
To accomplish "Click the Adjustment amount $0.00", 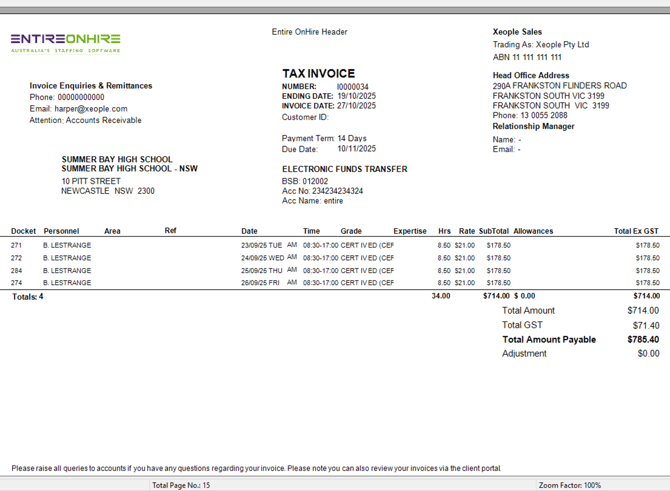I will (x=648, y=354).
